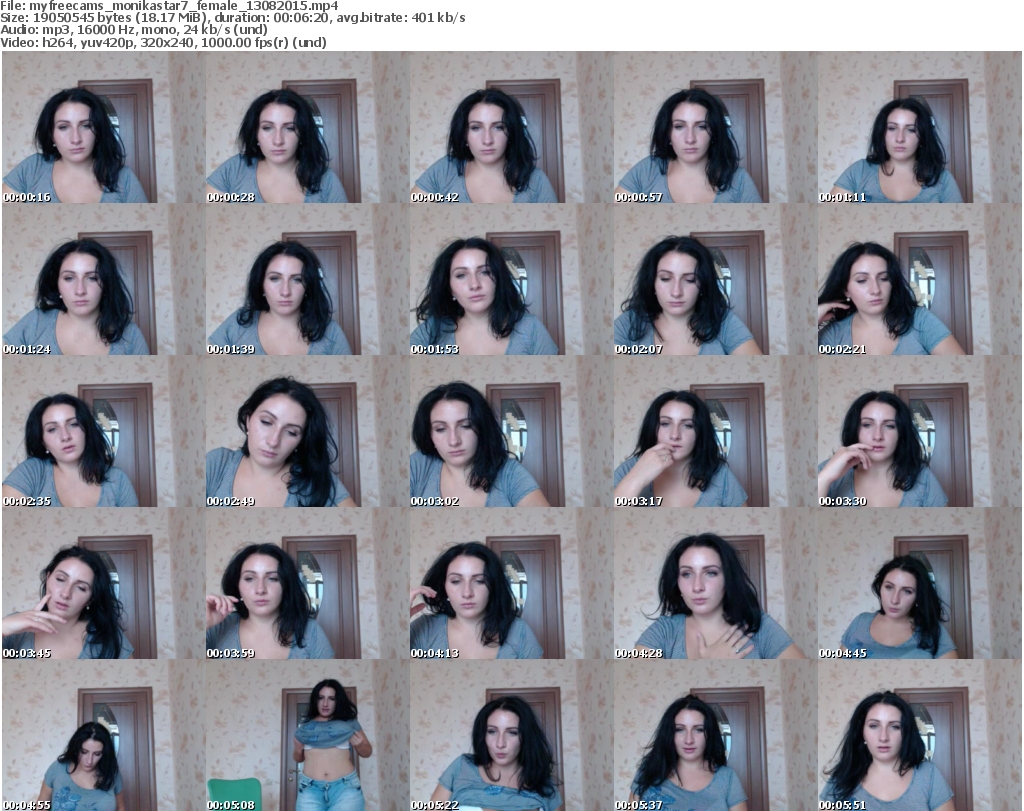Image resolution: width=1024 pixels, height=811 pixels.
Task: Click the thumbnail frame stamped 00:02:07
Action: (x=715, y=279)
